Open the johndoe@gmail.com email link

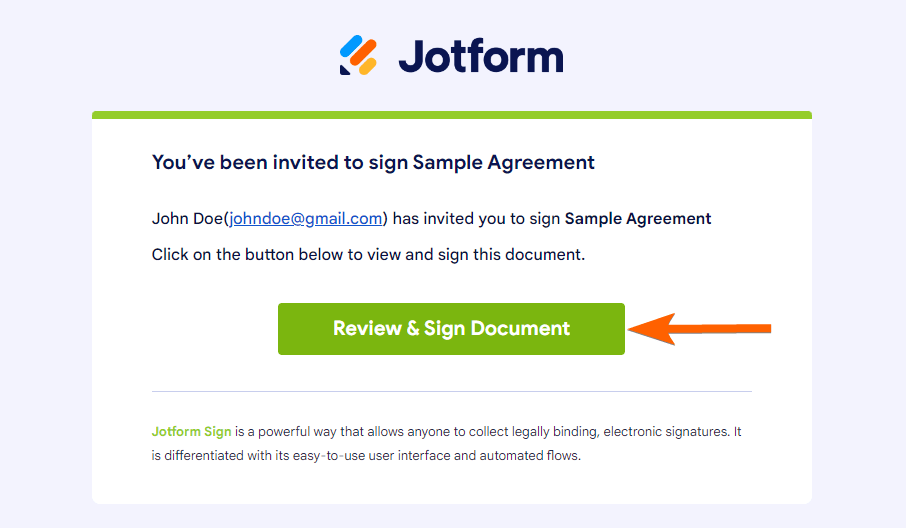point(306,218)
